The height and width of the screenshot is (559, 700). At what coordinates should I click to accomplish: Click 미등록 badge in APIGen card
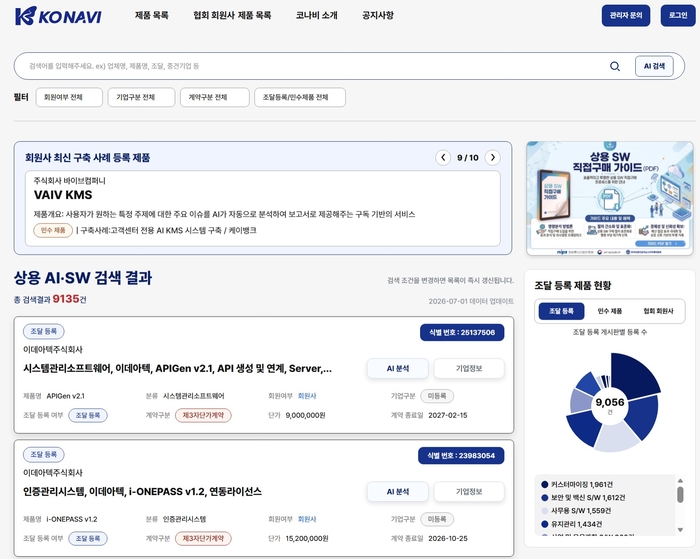[x=437, y=396]
